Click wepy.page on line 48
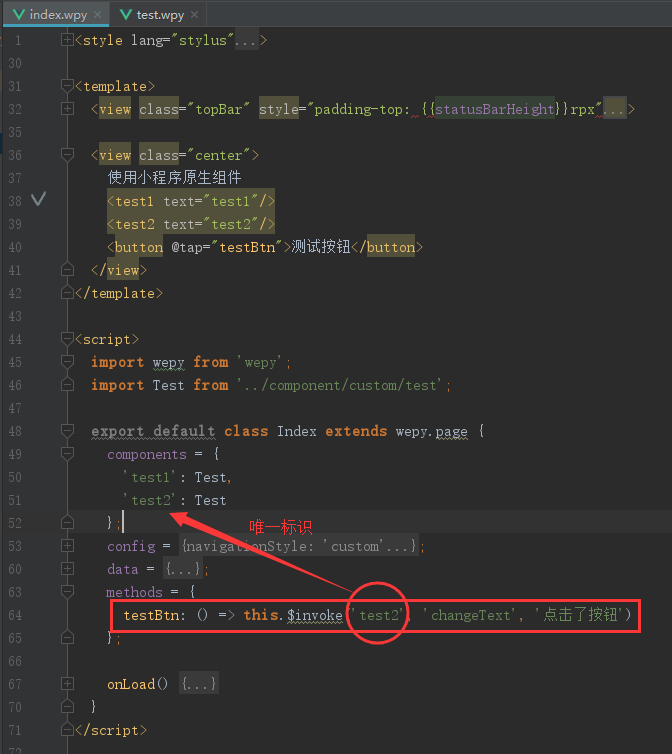The width and height of the screenshot is (672, 754). click(431, 431)
